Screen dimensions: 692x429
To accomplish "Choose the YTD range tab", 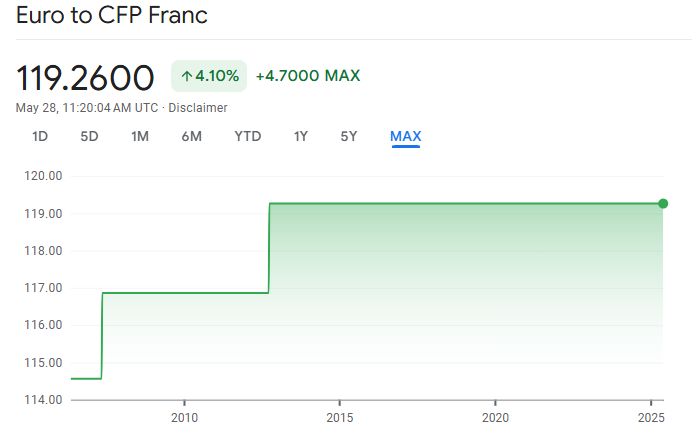I will coord(247,136).
